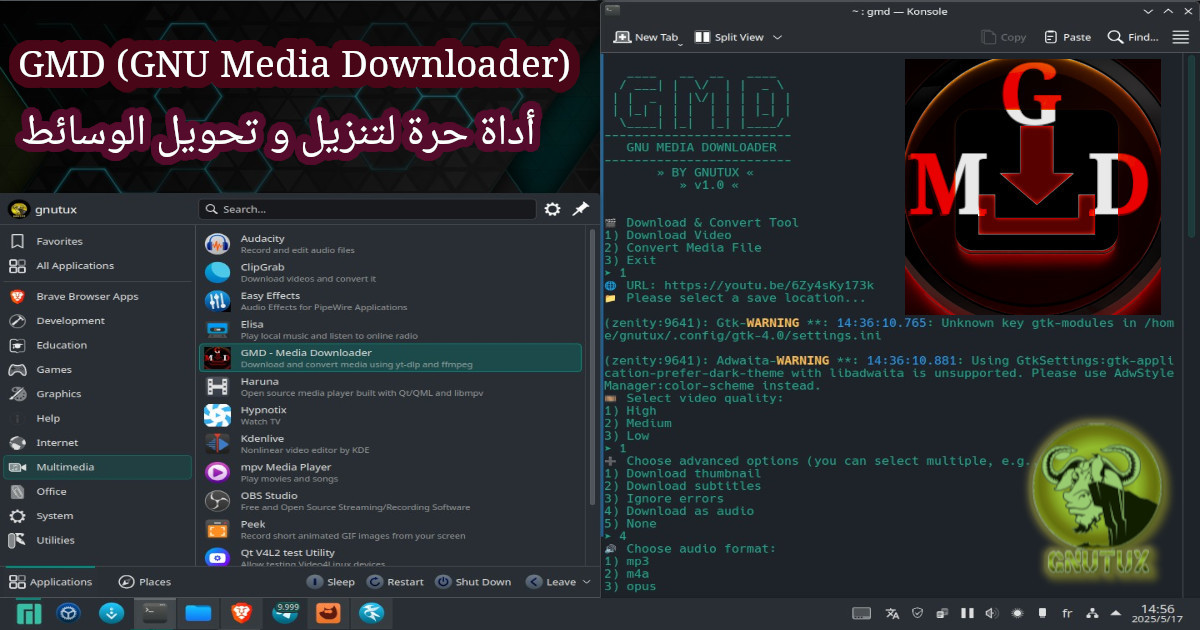1200x630 pixels.
Task: Click the Paste button in Konsole
Action: 1067,37
